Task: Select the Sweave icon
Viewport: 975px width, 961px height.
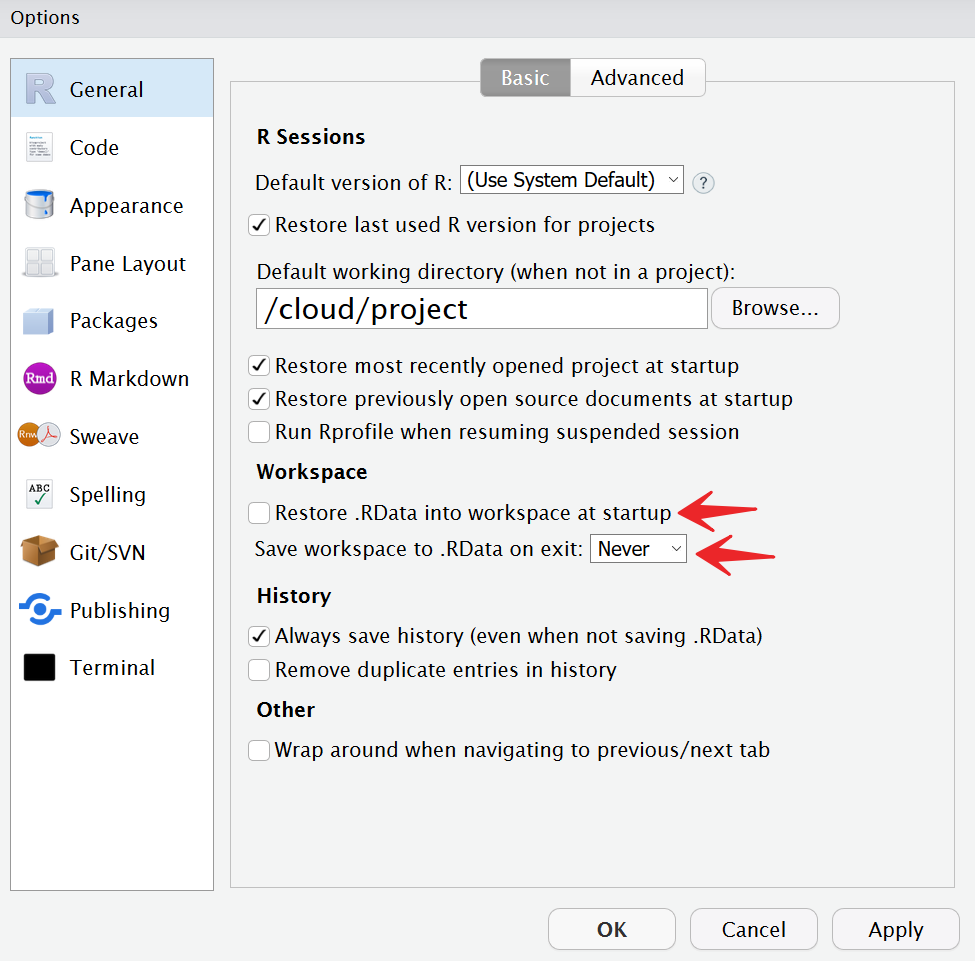Action: [x=40, y=436]
